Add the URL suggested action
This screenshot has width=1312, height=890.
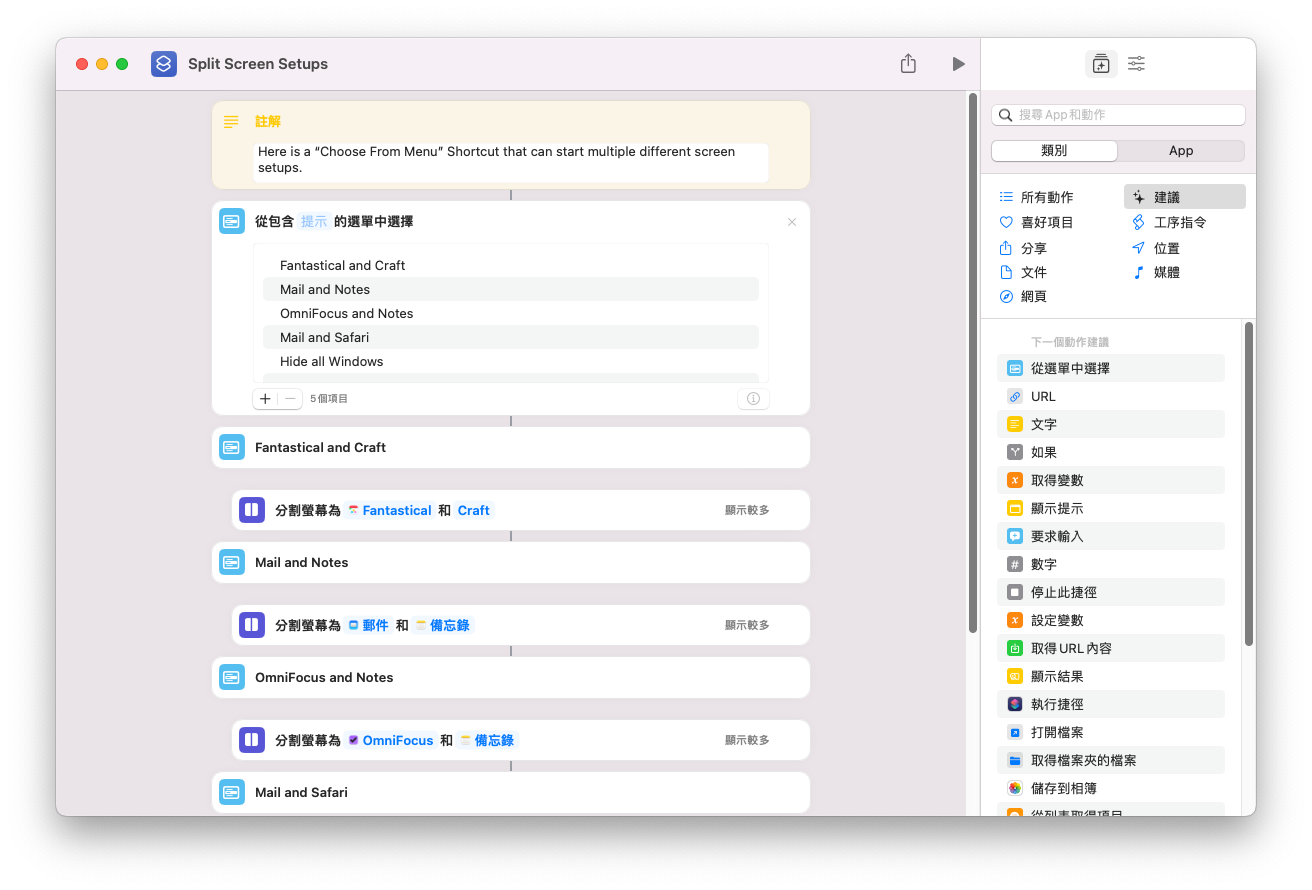pos(1111,396)
